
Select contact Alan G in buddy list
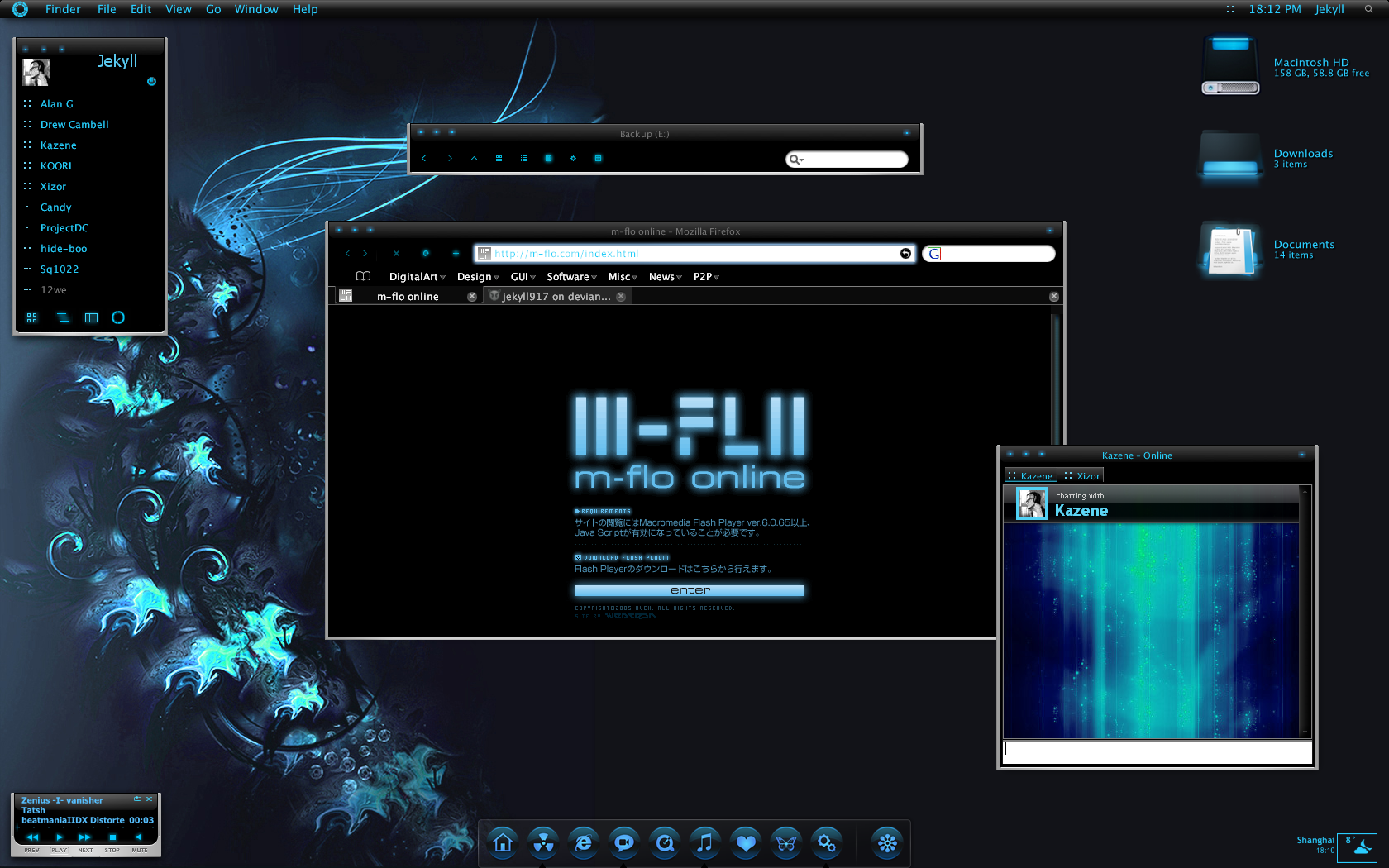(x=57, y=104)
